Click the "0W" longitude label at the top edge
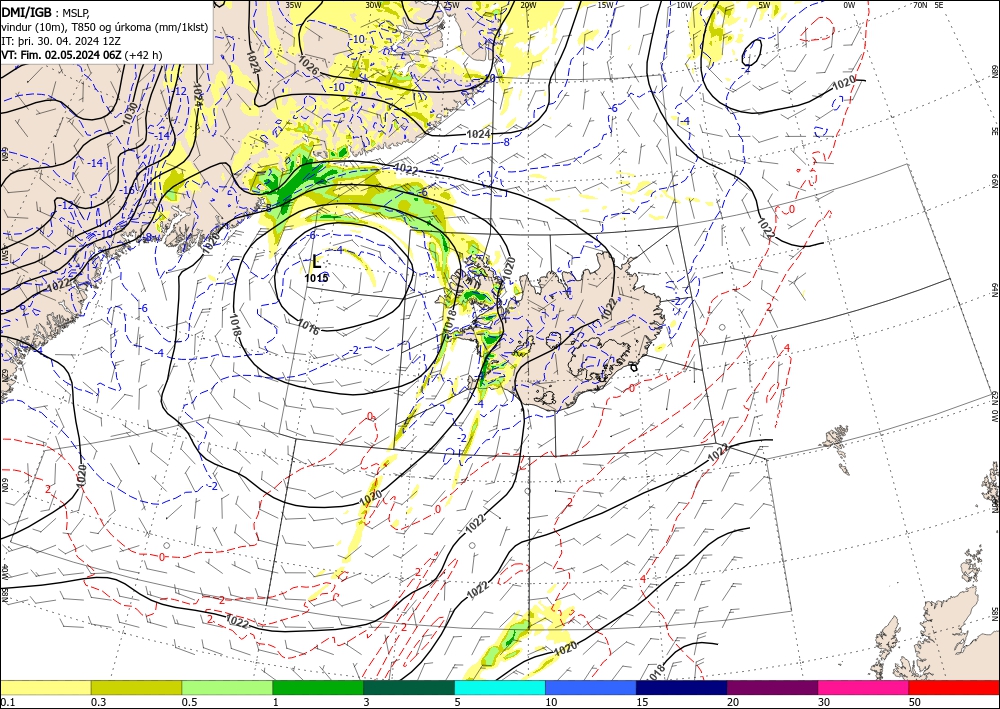1000x709 pixels. [849, 5]
